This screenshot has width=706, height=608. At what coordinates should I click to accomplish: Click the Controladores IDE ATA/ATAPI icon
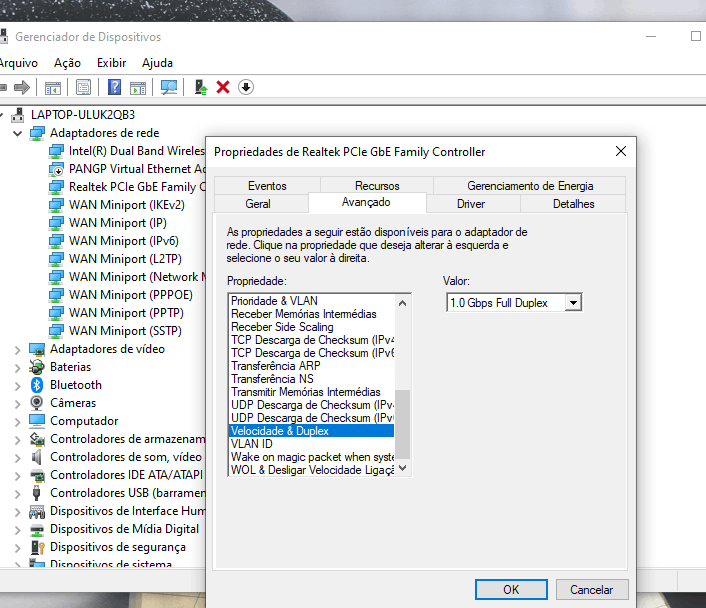tap(37, 475)
